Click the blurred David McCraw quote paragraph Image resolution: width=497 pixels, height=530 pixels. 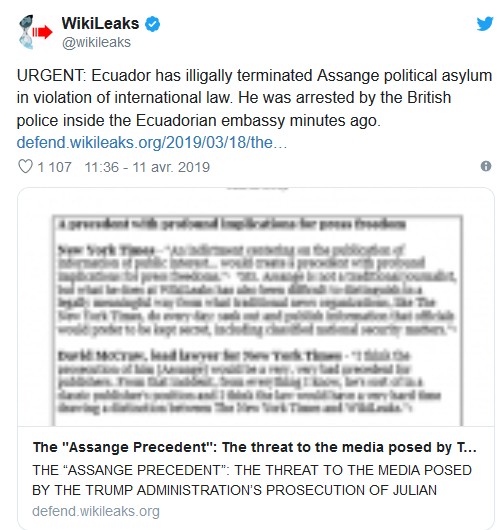250,382
